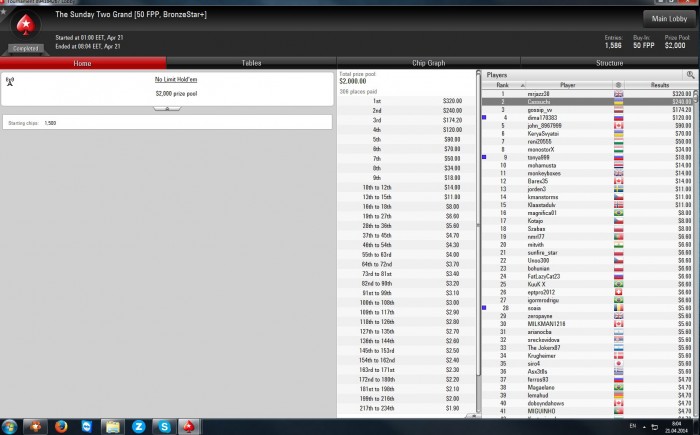Open the orange app next to Start

click(x=35, y=427)
